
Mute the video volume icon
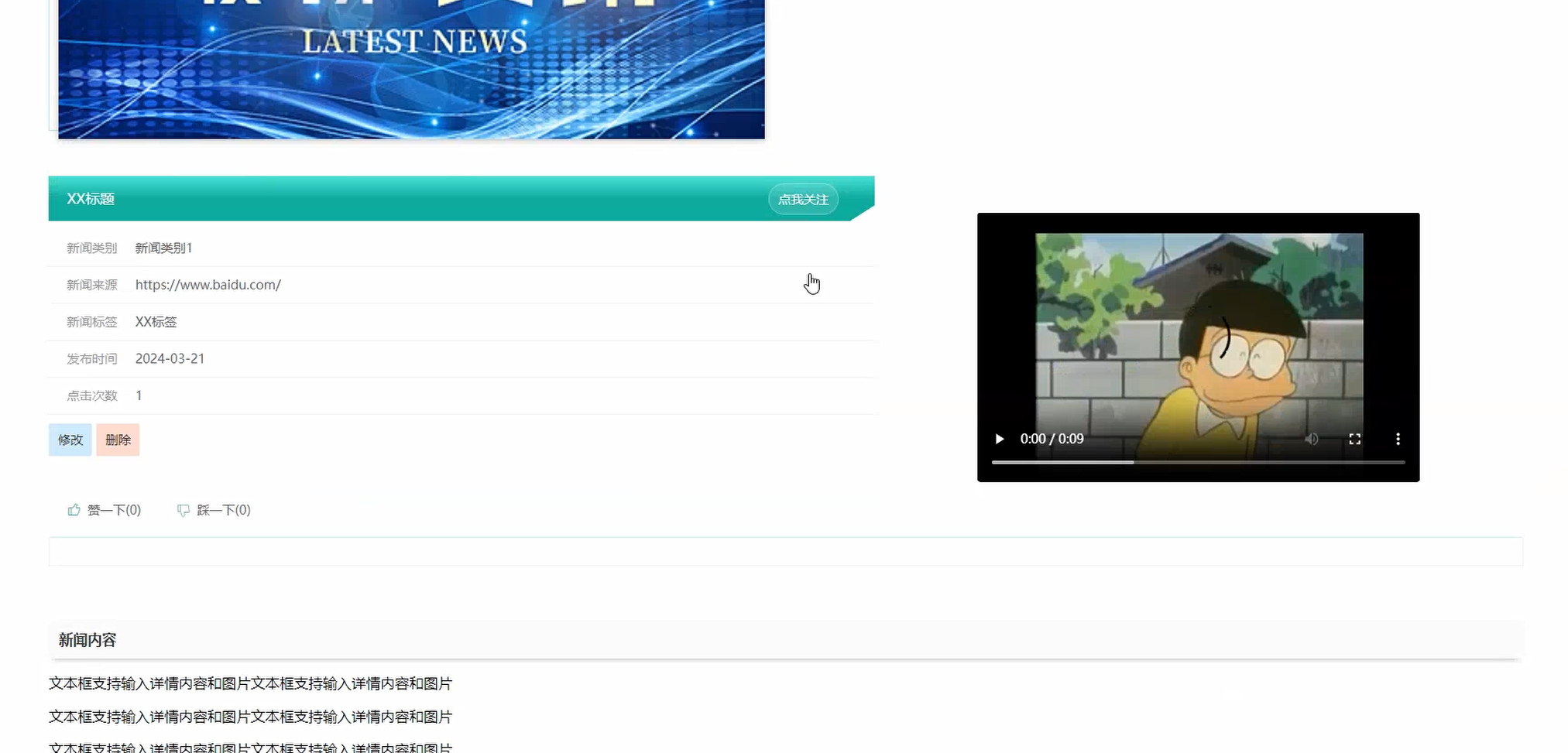pyautogui.click(x=1312, y=439)
